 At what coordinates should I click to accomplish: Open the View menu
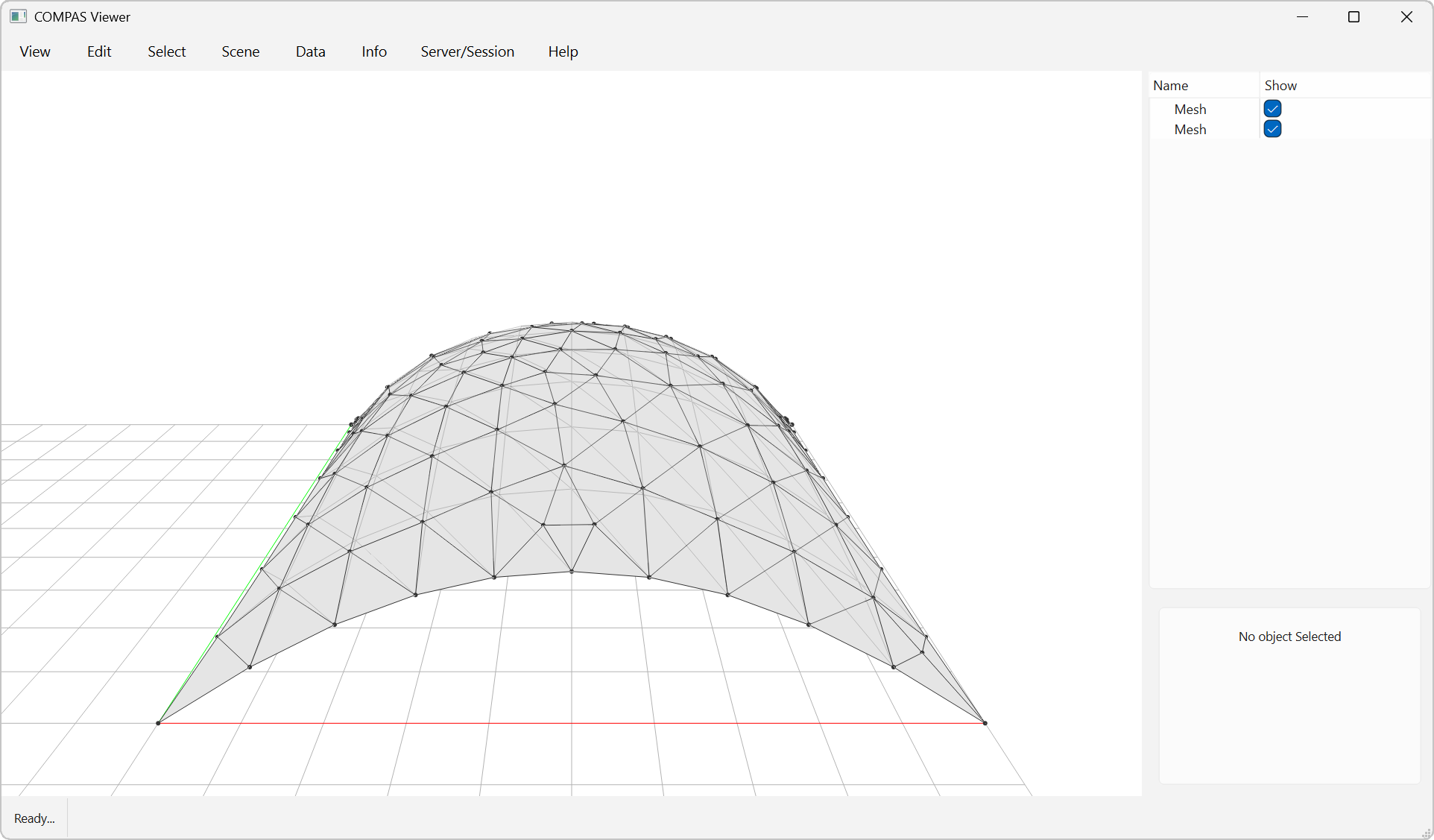coord(35,51)
